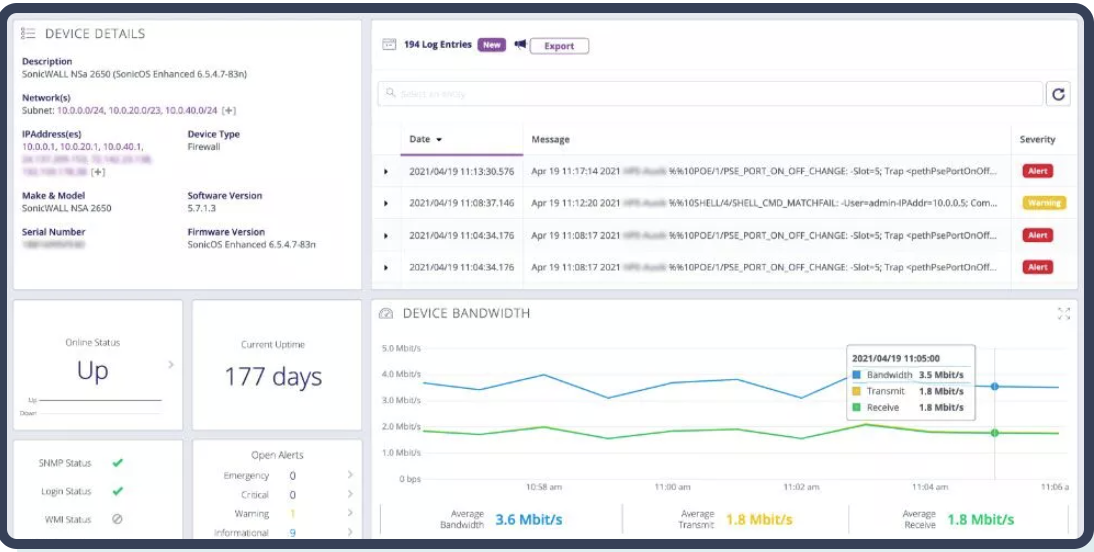
Task: Refresh the log entries list
Action: (1058, 94)
